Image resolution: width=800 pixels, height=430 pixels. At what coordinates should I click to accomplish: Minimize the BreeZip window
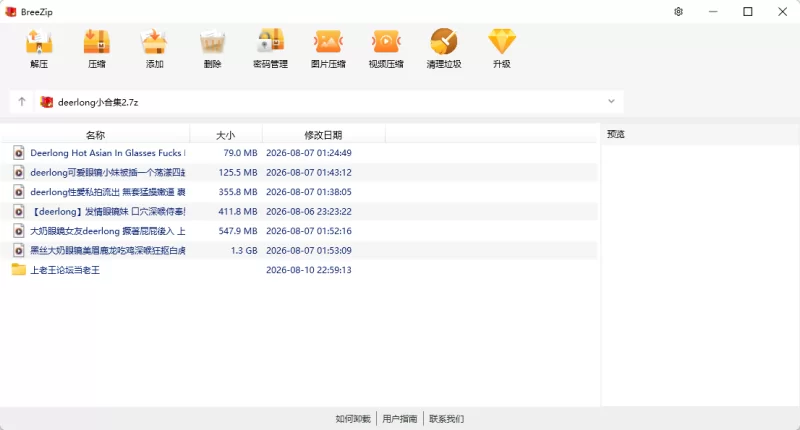[713, 12]
